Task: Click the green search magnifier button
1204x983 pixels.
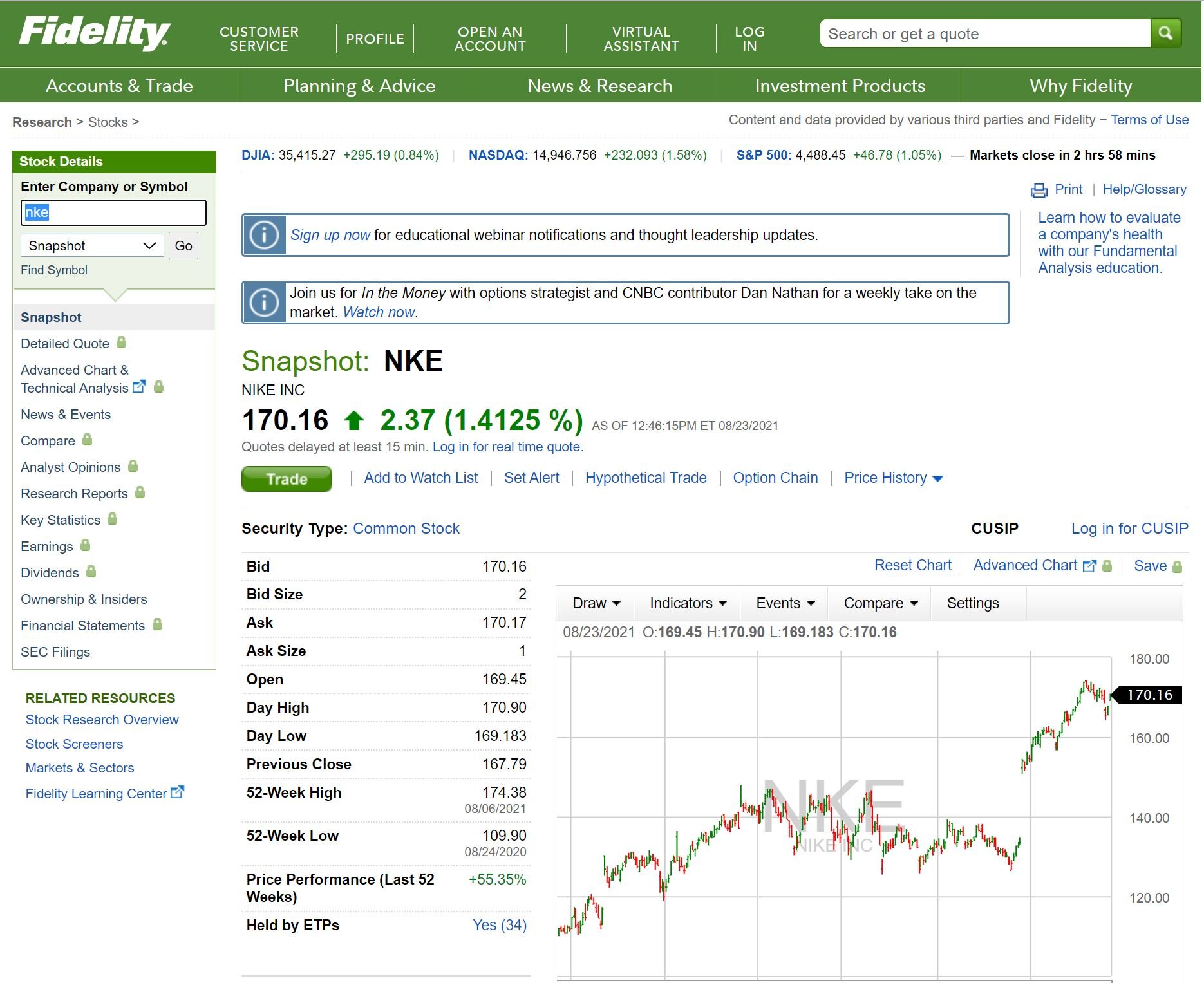Action: [1165, 33]
